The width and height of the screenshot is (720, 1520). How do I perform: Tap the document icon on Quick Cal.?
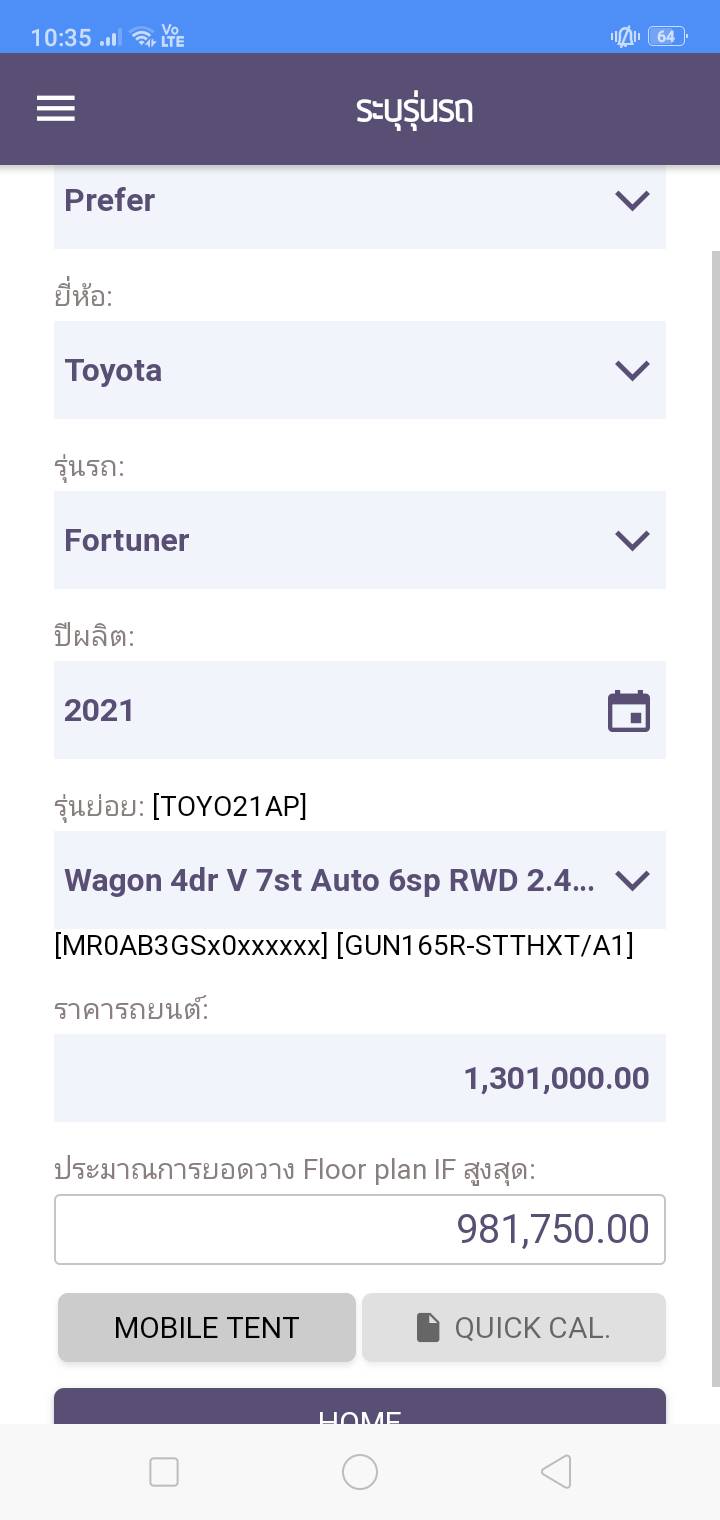(428, 1327)
